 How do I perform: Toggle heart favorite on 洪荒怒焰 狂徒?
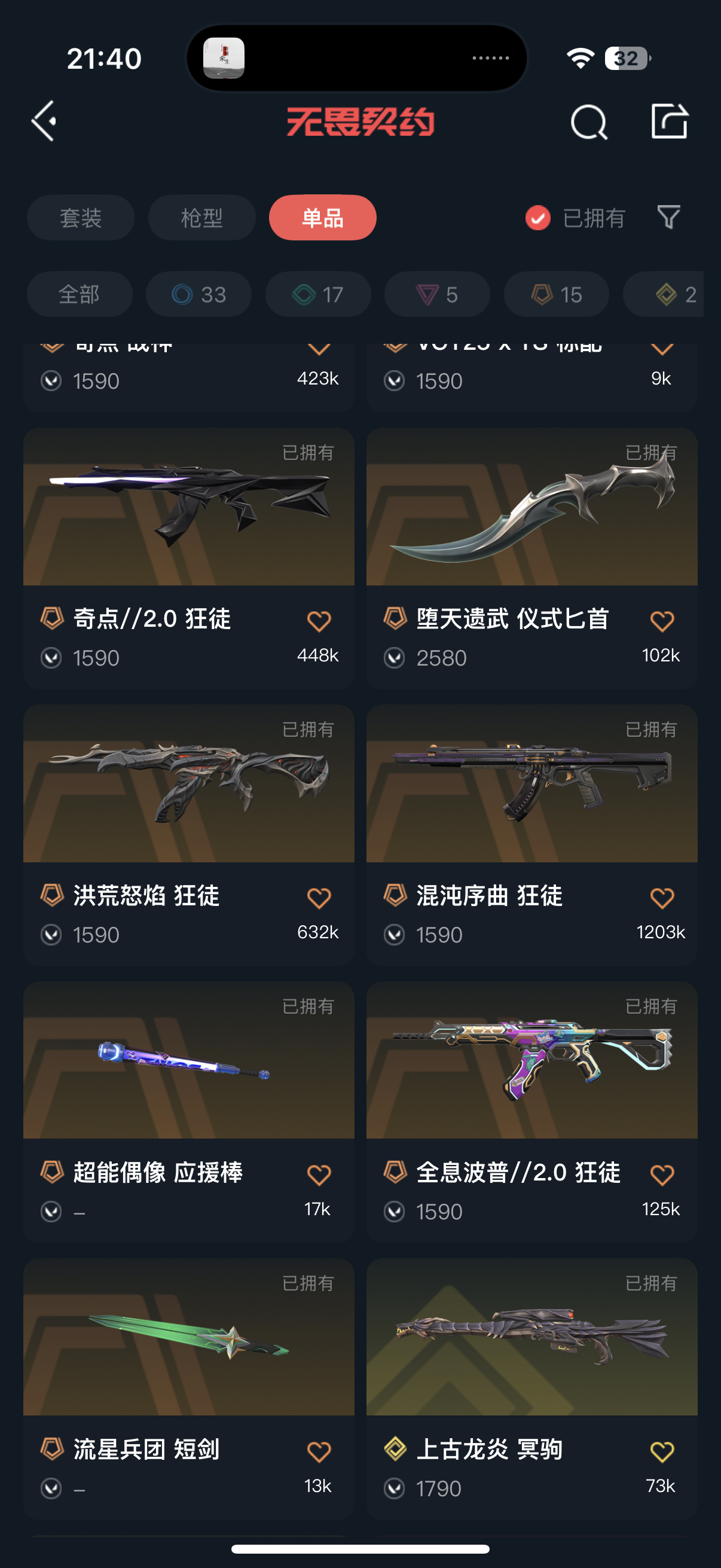pos(319,898)
